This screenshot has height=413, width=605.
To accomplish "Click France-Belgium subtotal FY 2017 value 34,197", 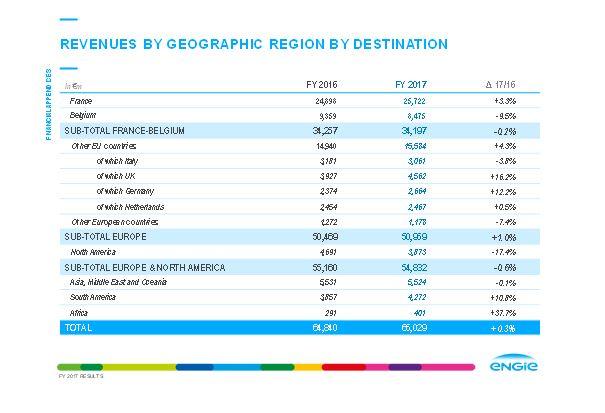I will tap(414, 131).
